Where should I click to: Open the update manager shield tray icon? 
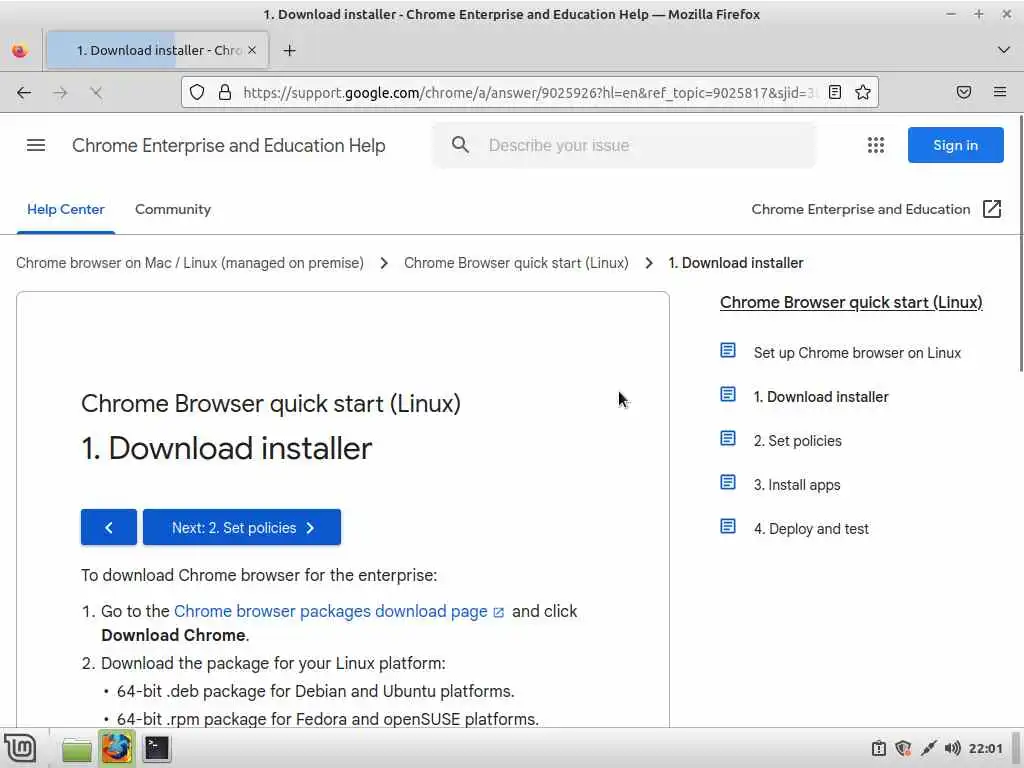(x=903, y=748)
